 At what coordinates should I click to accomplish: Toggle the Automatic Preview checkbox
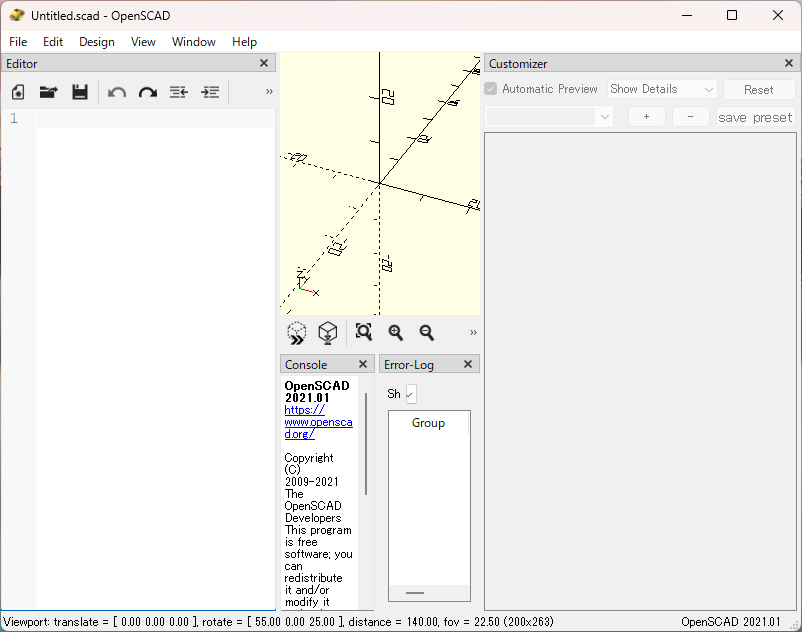point(491,89)
